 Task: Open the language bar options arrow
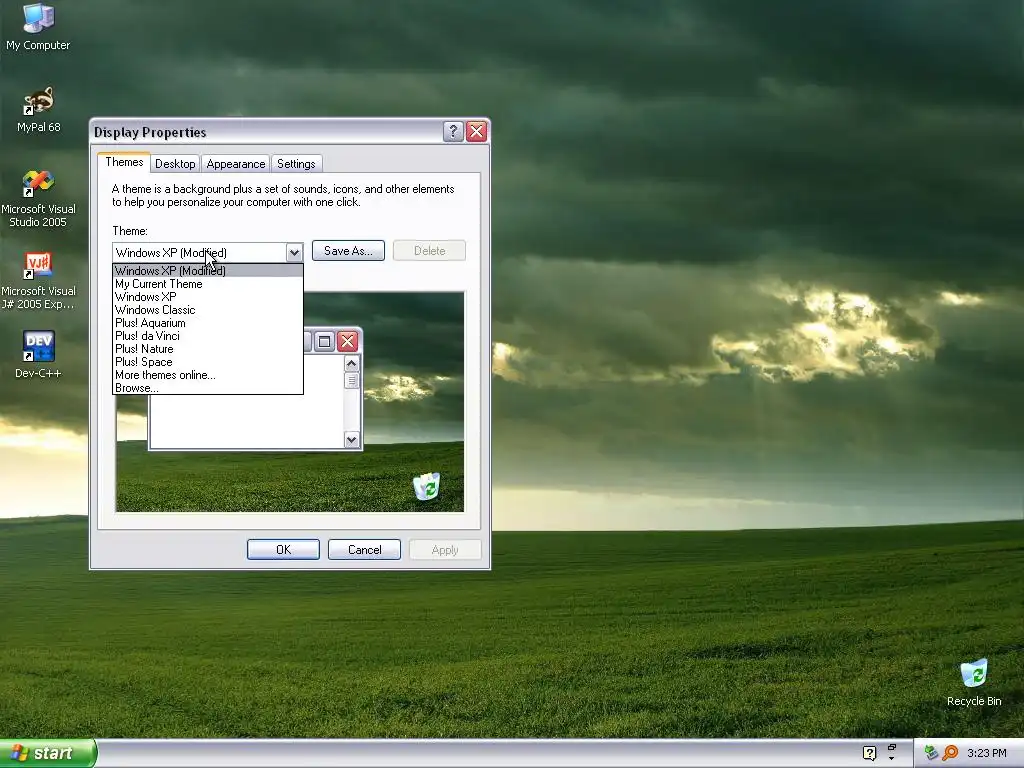[891, 758]
